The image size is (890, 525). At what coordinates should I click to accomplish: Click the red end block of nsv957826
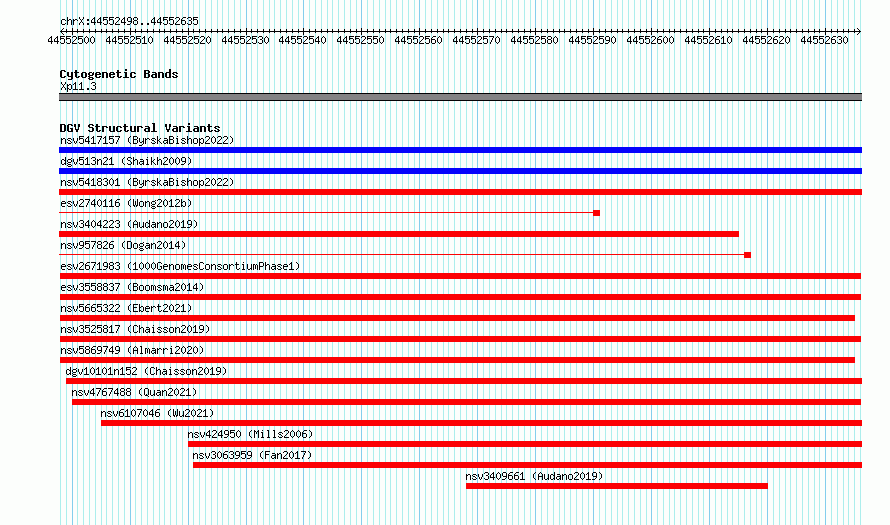[748, 255]
